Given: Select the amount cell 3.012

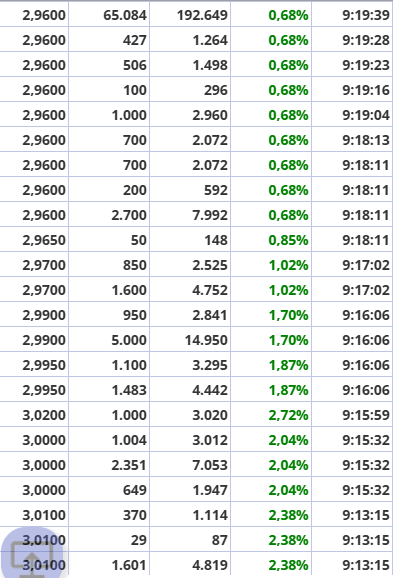Looking at the screenshot, I should tap(190, 439).
